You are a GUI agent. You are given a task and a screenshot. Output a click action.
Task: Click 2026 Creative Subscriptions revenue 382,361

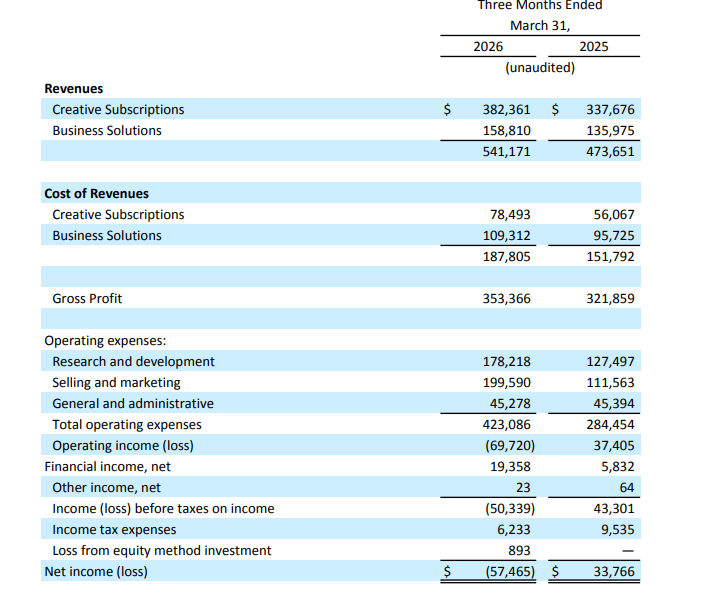tap(506, 110)
